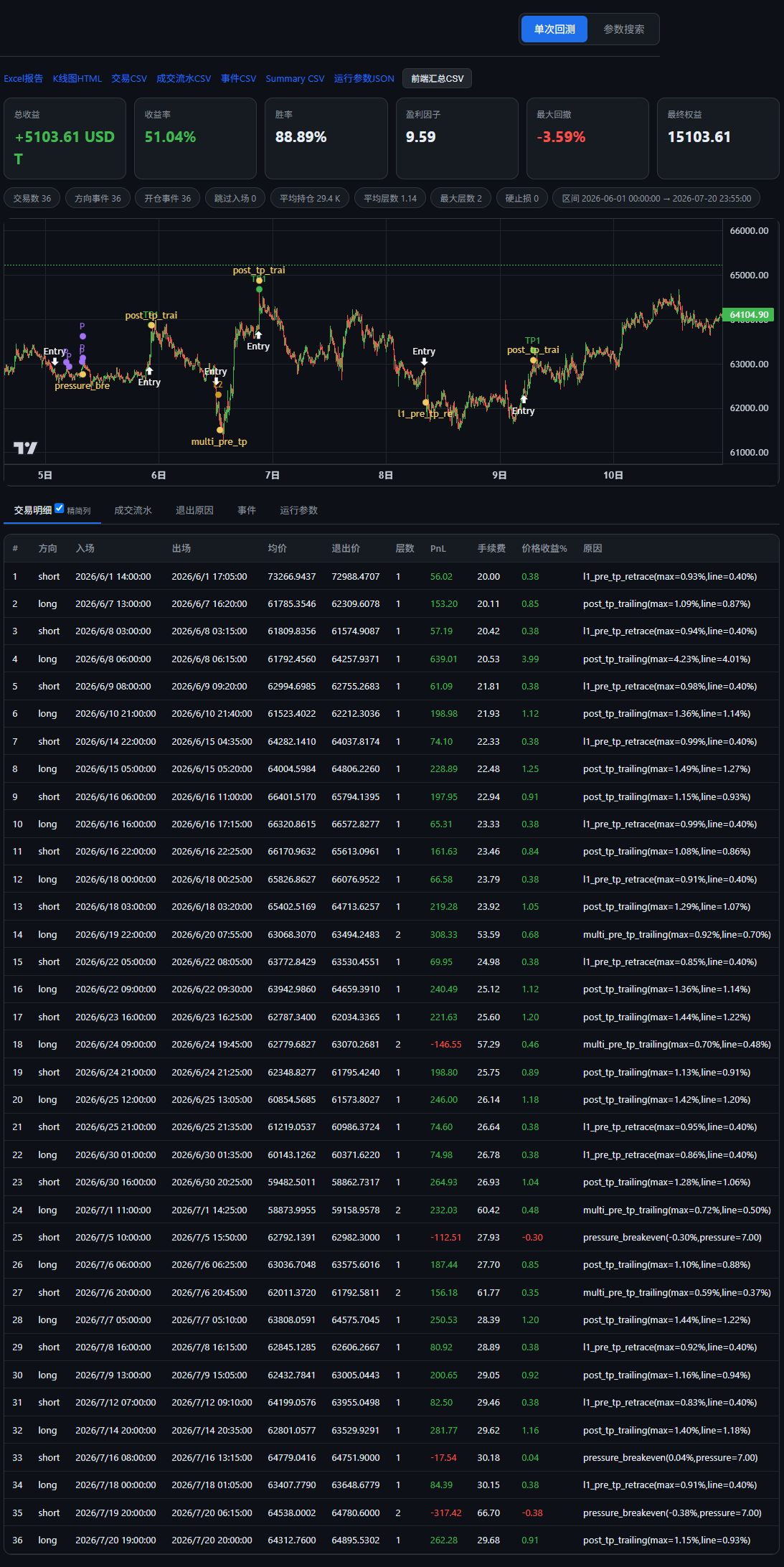Viewport: 784px width, 1567px height.
Task: Switch to 参数搜索 mode
Action: point(623,29)
